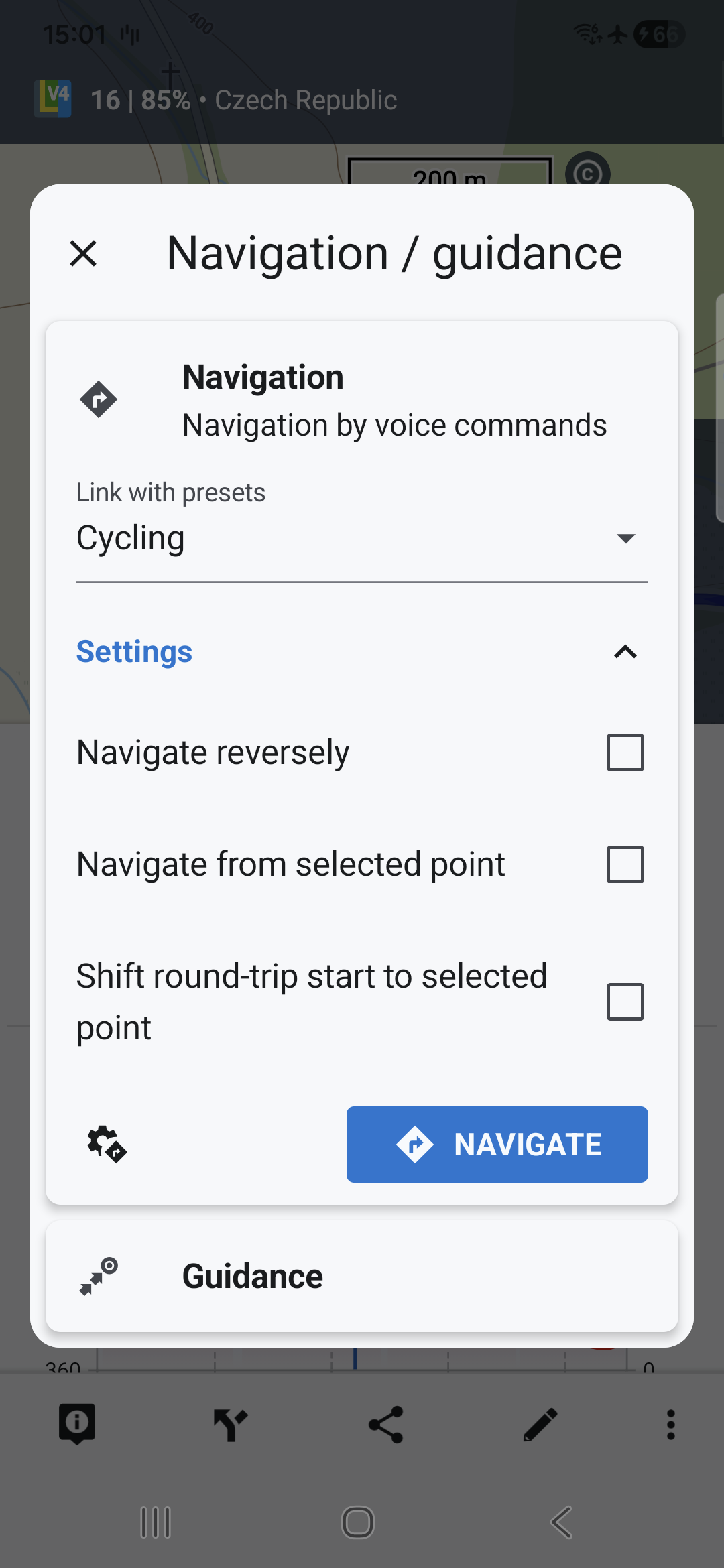Open Android recent apps button
Image resolution: width=724 pixels, height=1568 pixels.
[x=156, y=1522]
